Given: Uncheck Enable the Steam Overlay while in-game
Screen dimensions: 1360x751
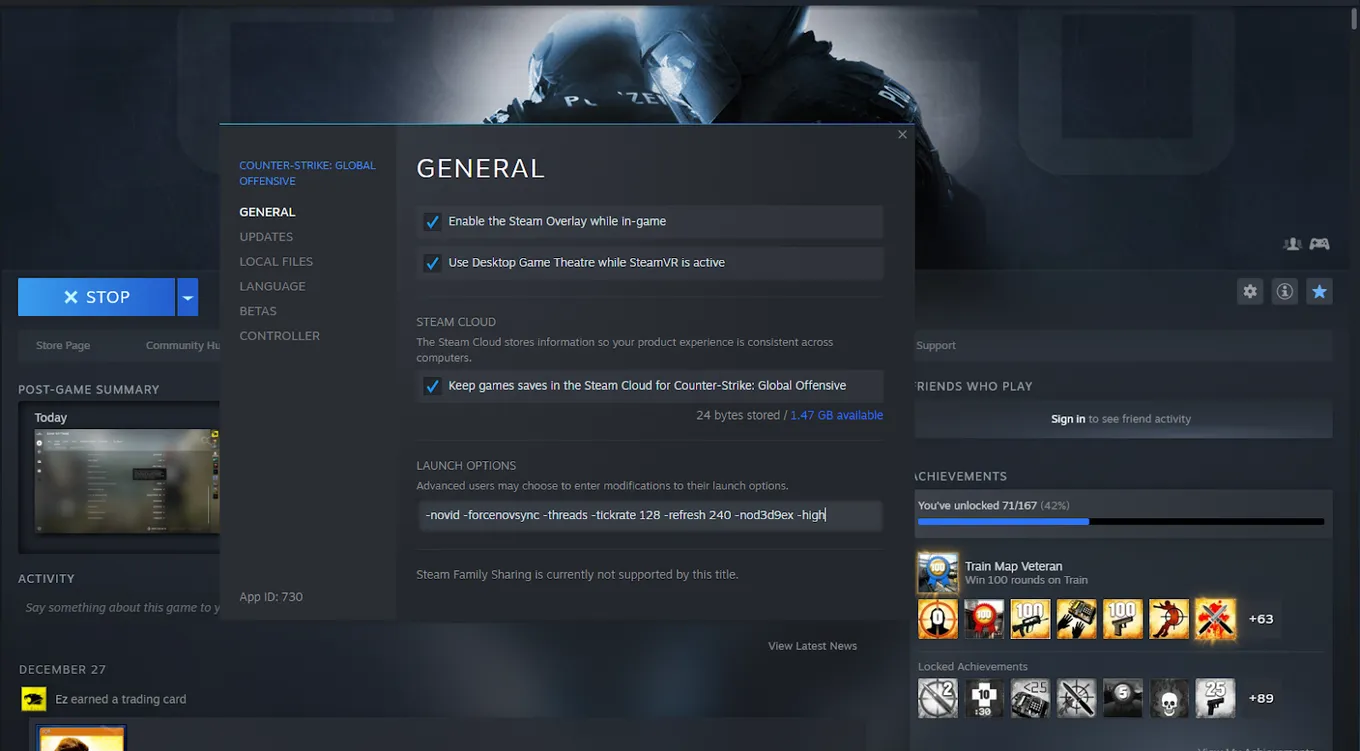Looking at the screenshot, I should [432, 222].
